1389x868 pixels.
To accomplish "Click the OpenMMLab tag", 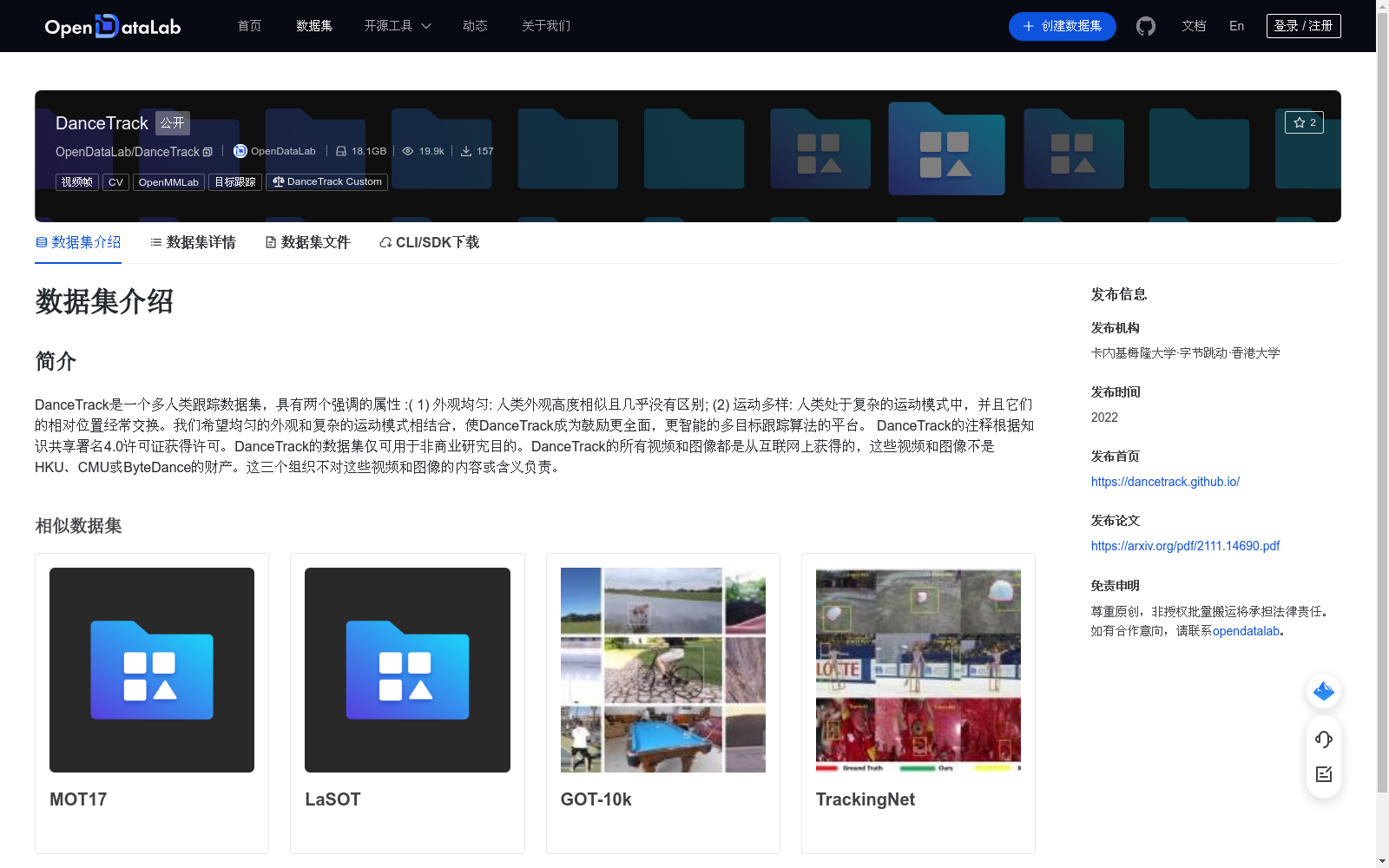I will [x=168, y=182].
